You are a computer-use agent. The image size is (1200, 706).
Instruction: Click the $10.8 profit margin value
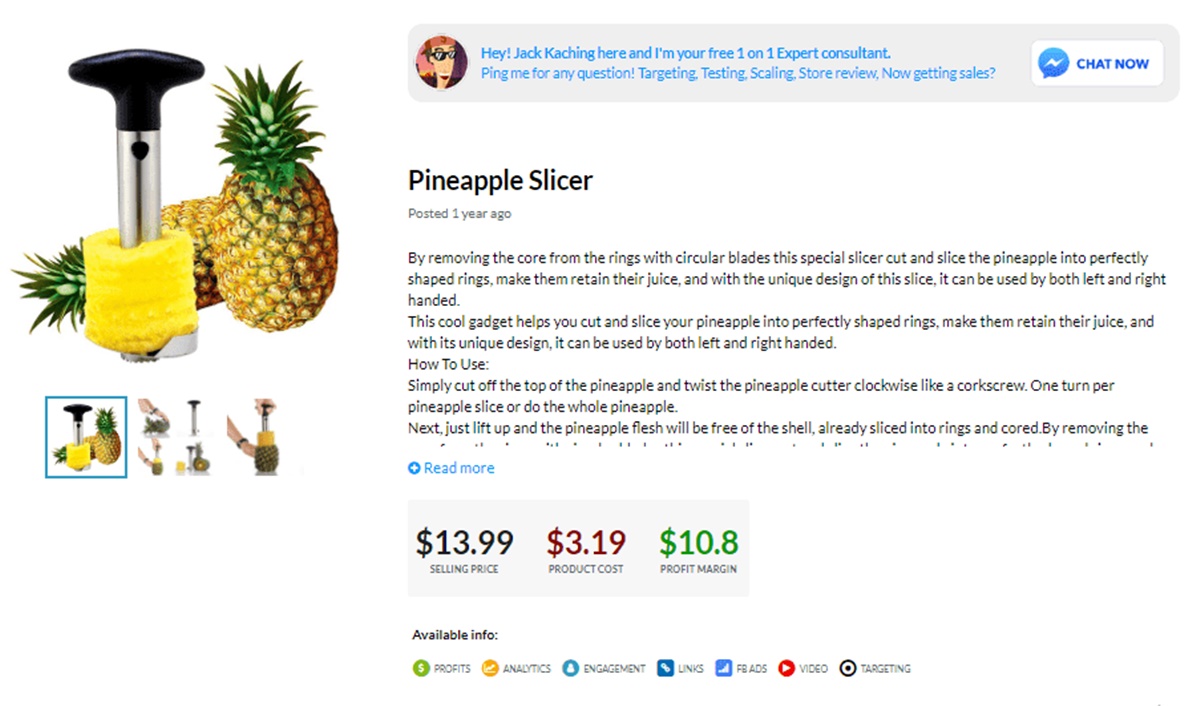[698, 543]
